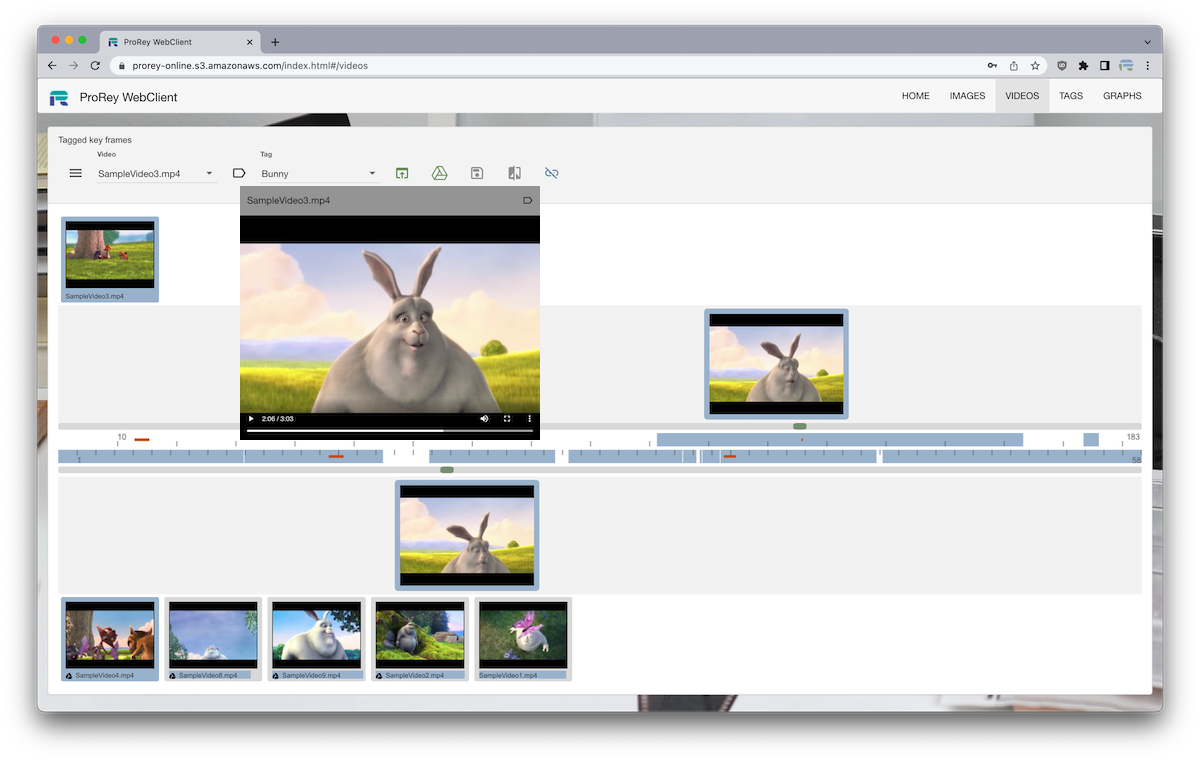Reload the page

[x=95, y=65]
